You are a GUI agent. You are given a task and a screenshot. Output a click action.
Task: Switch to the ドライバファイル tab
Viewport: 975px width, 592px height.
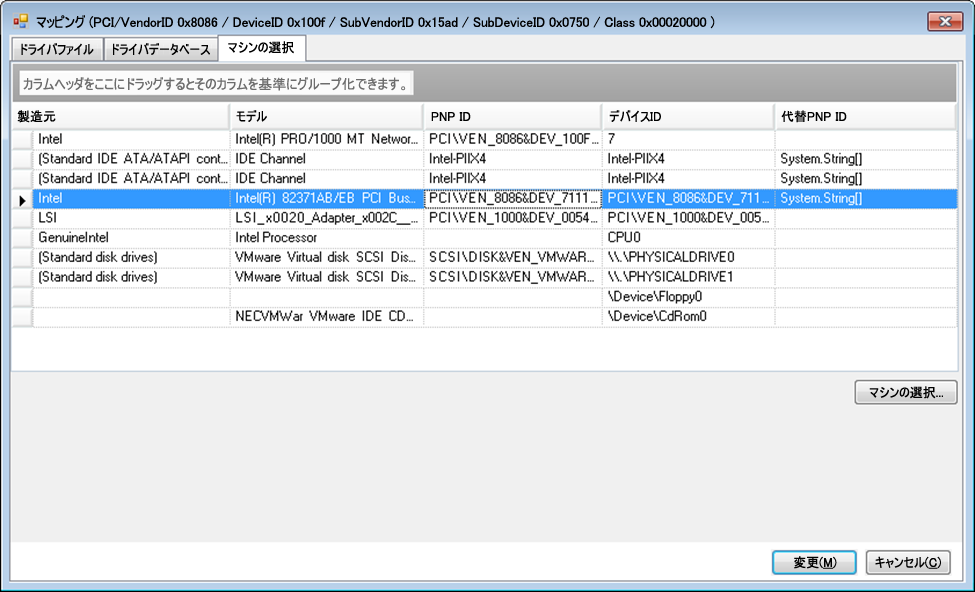pos(57,49)
